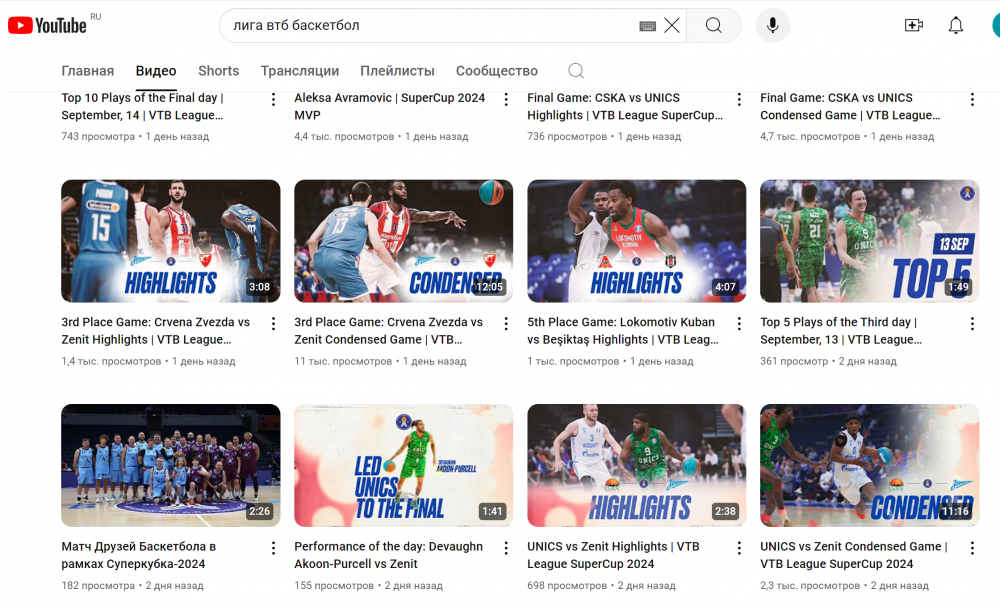Click the YouTube logo home icon
This screenshot has height=606, width=1000.
47,25
